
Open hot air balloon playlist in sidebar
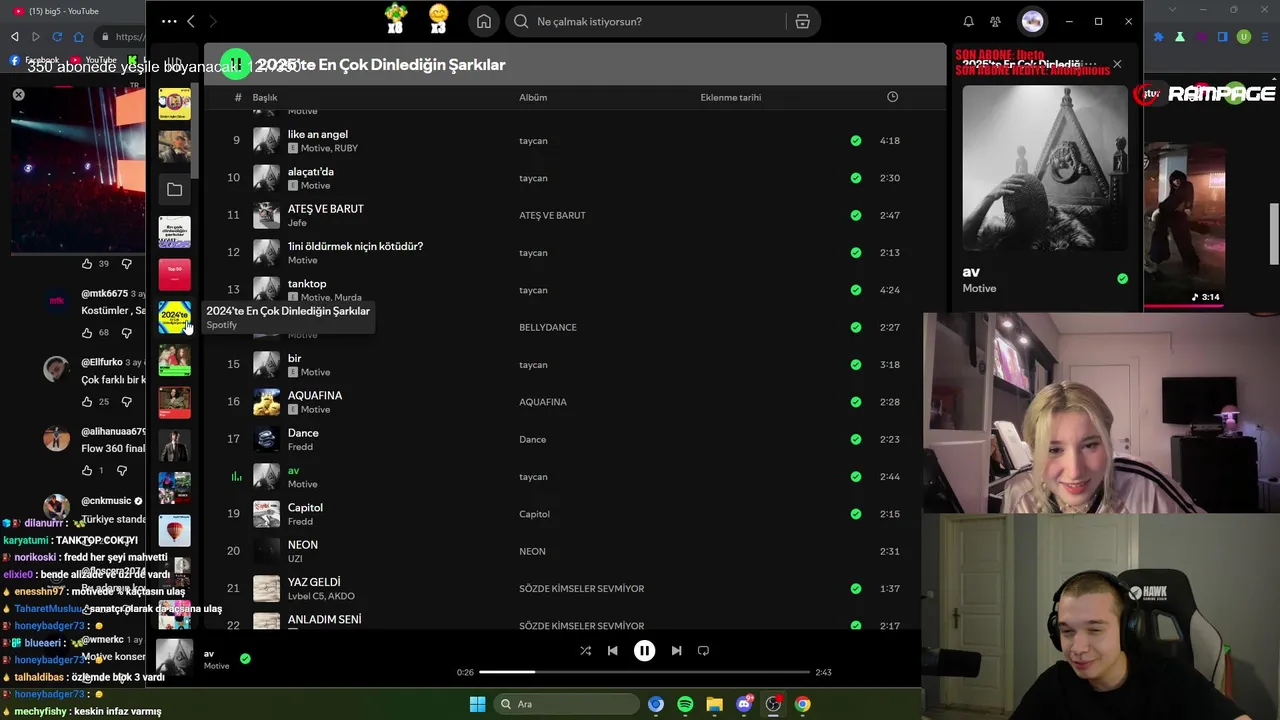[174, 530]
